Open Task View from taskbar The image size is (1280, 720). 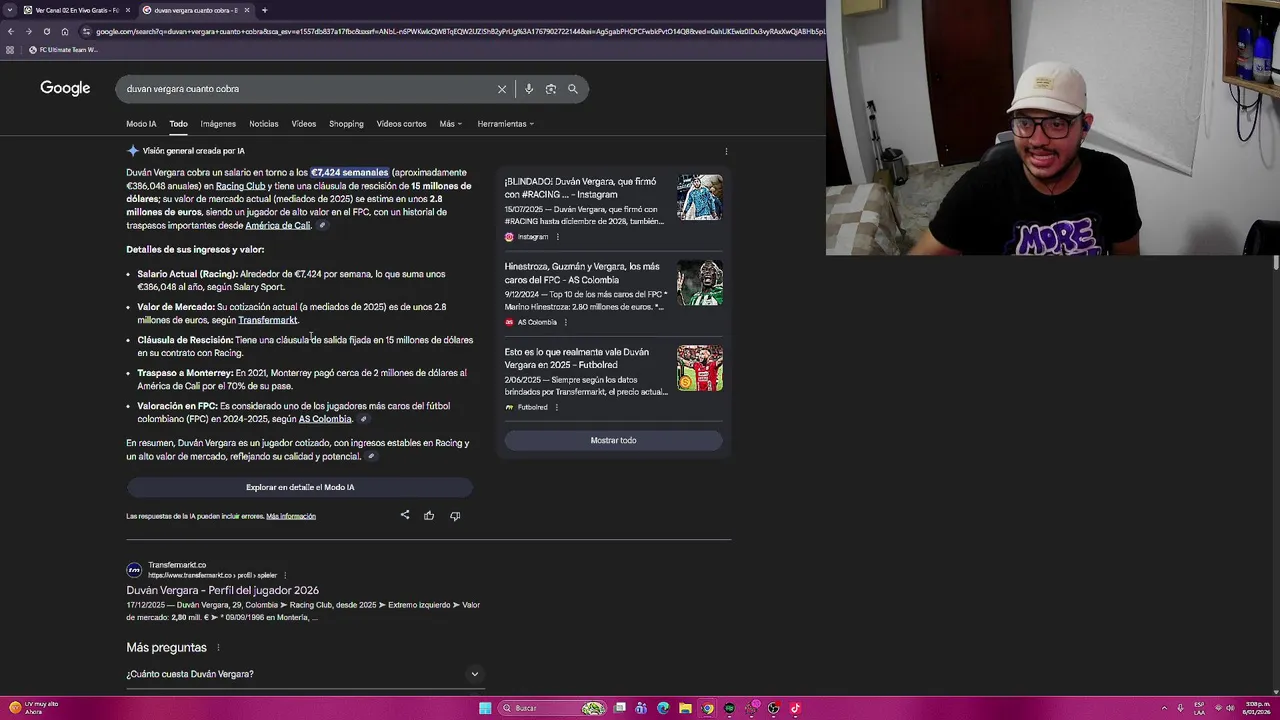tap(620, 708)
